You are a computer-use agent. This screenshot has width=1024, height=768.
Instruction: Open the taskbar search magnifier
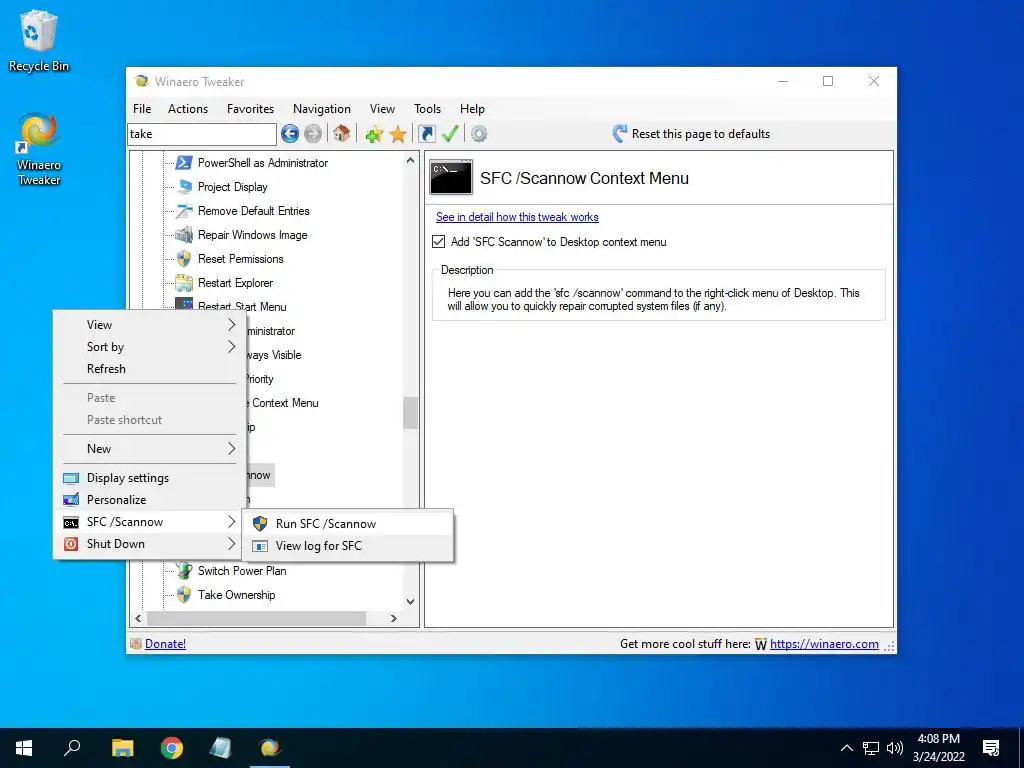(72, 748)
